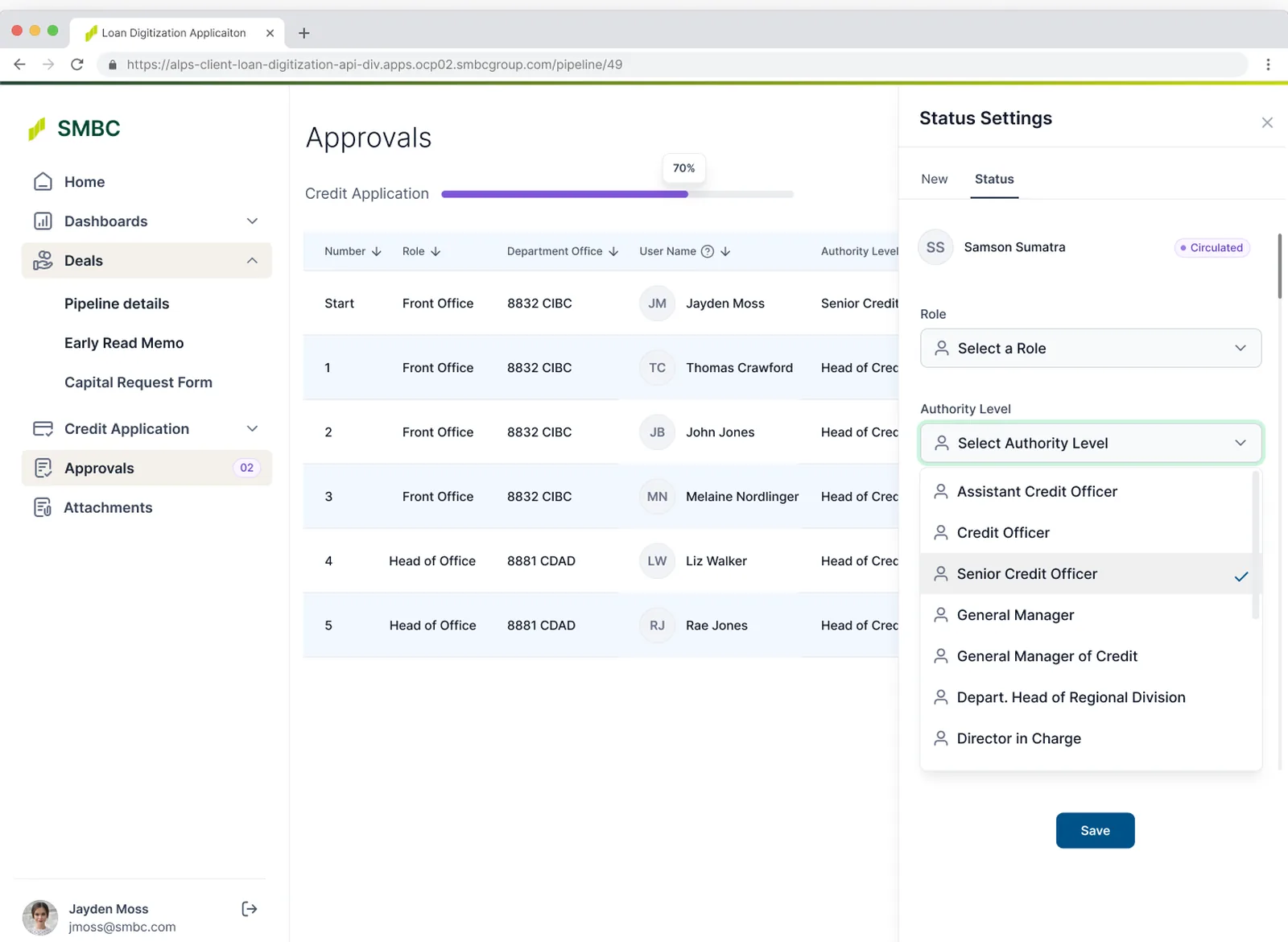This screenshot has width=1288, height=942.
Task: Sort by Number column arrow
Action: 376,251
